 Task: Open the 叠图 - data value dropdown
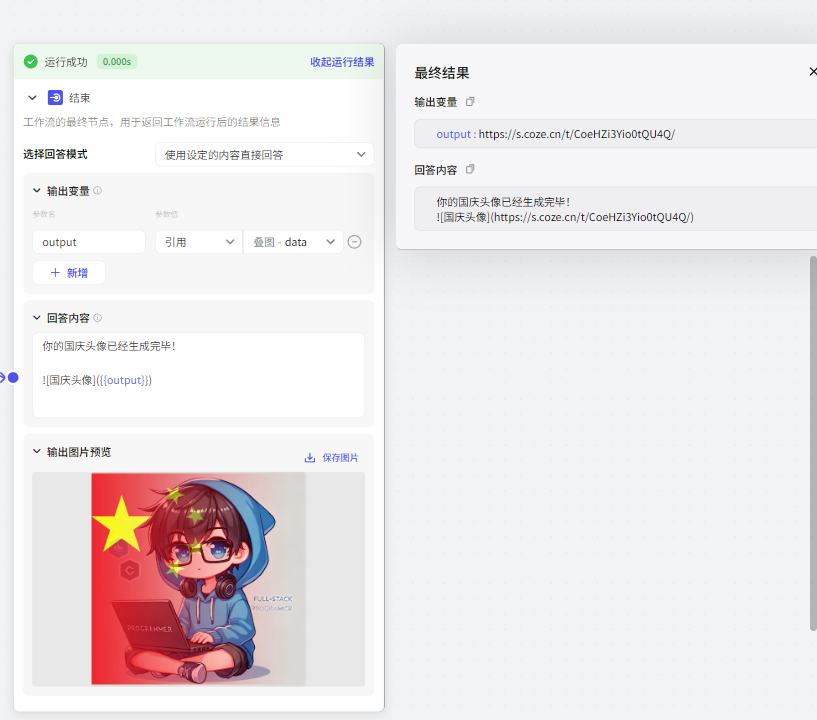point(293,242)
